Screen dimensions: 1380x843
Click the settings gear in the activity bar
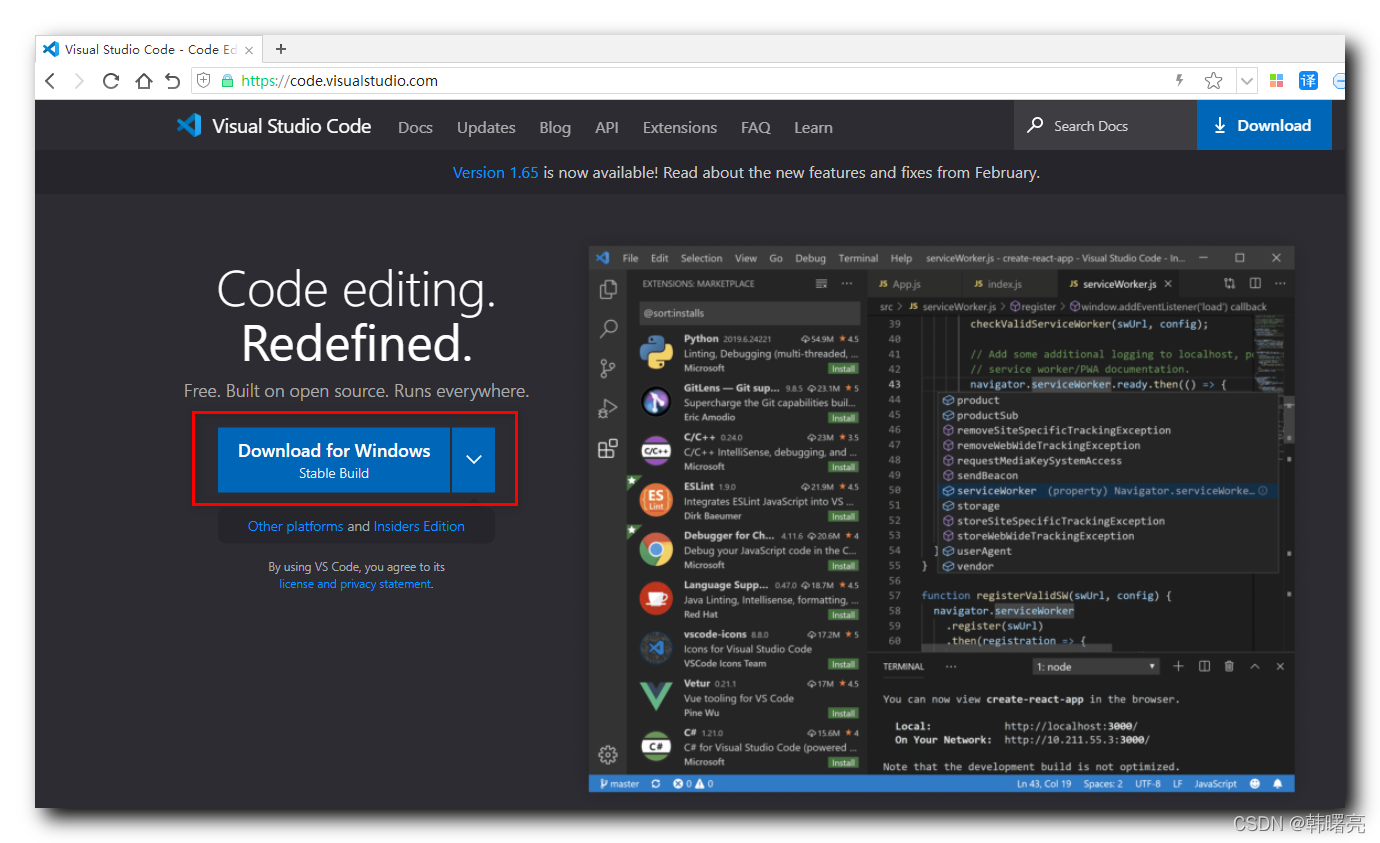(x=608, y=754)
